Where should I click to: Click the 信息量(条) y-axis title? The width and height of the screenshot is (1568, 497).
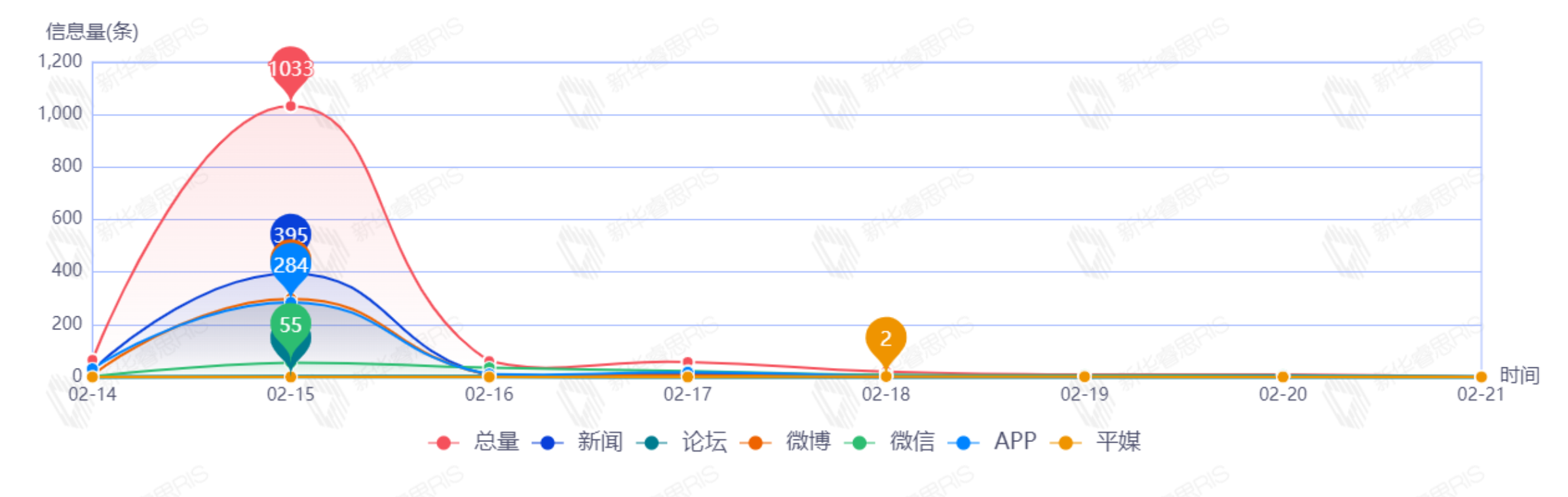click(92, 31)
